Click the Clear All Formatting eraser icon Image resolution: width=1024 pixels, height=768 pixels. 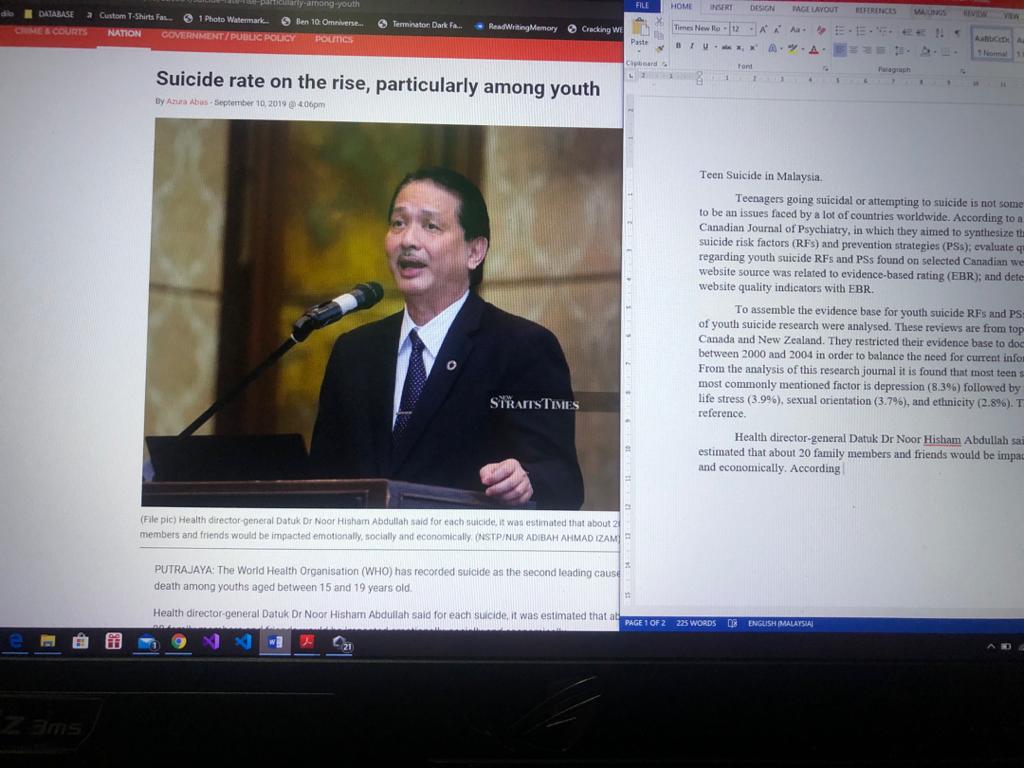point(821,30)
